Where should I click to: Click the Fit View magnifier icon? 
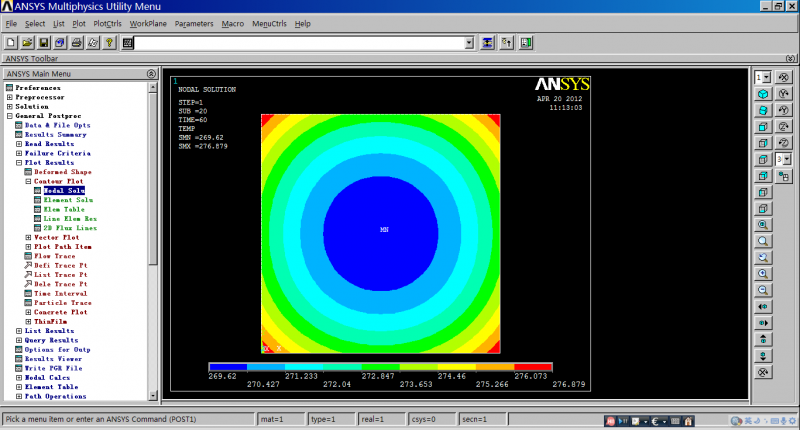763,224
